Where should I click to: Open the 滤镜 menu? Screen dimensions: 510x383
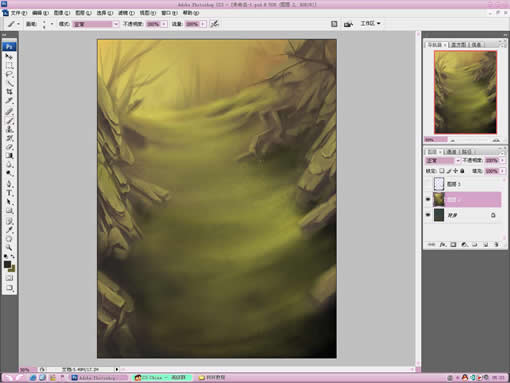(x=126, y=13)
